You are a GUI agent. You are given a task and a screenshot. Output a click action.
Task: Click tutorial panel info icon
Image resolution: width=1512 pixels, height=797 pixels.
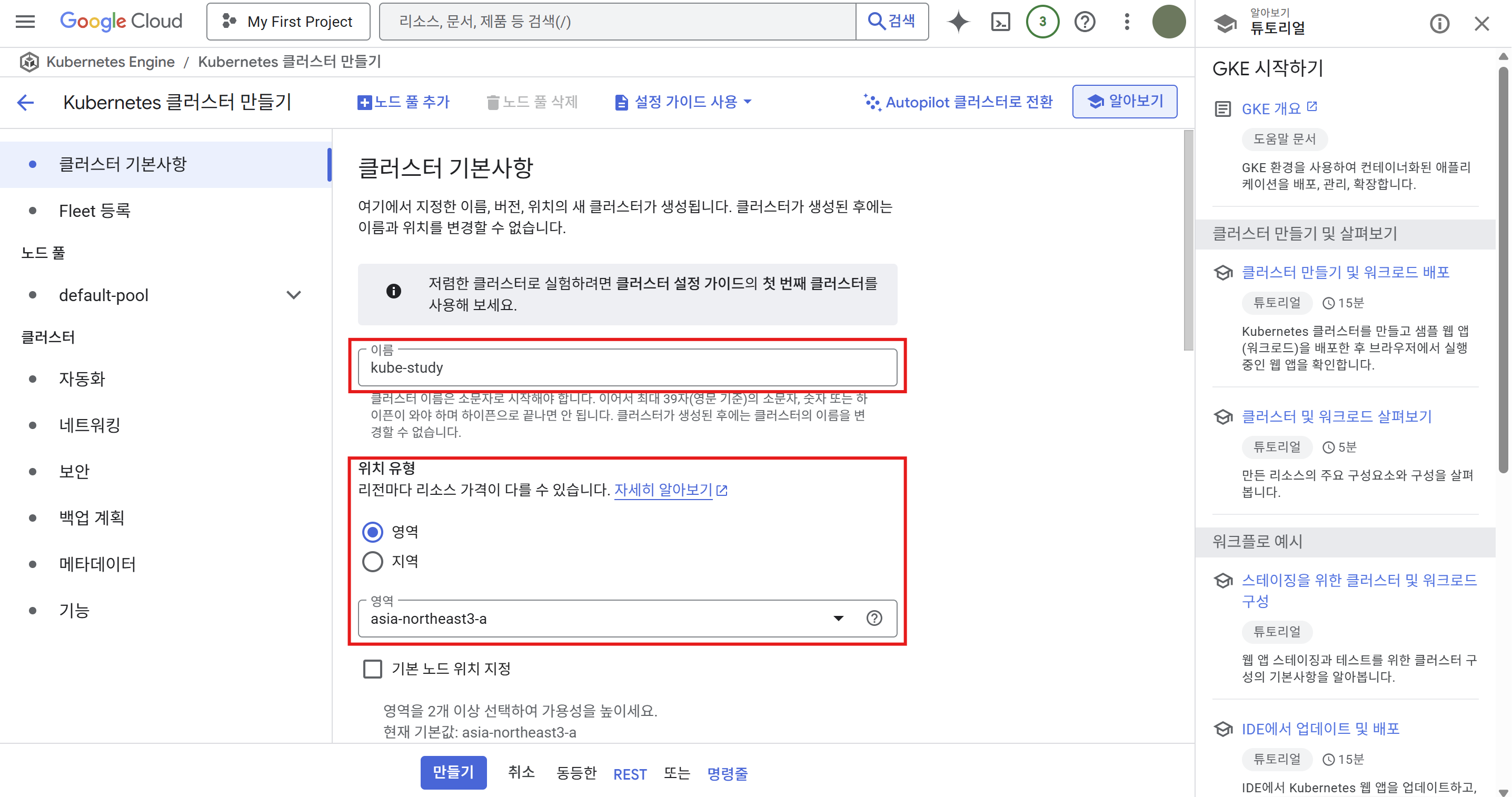point(1439,24)
